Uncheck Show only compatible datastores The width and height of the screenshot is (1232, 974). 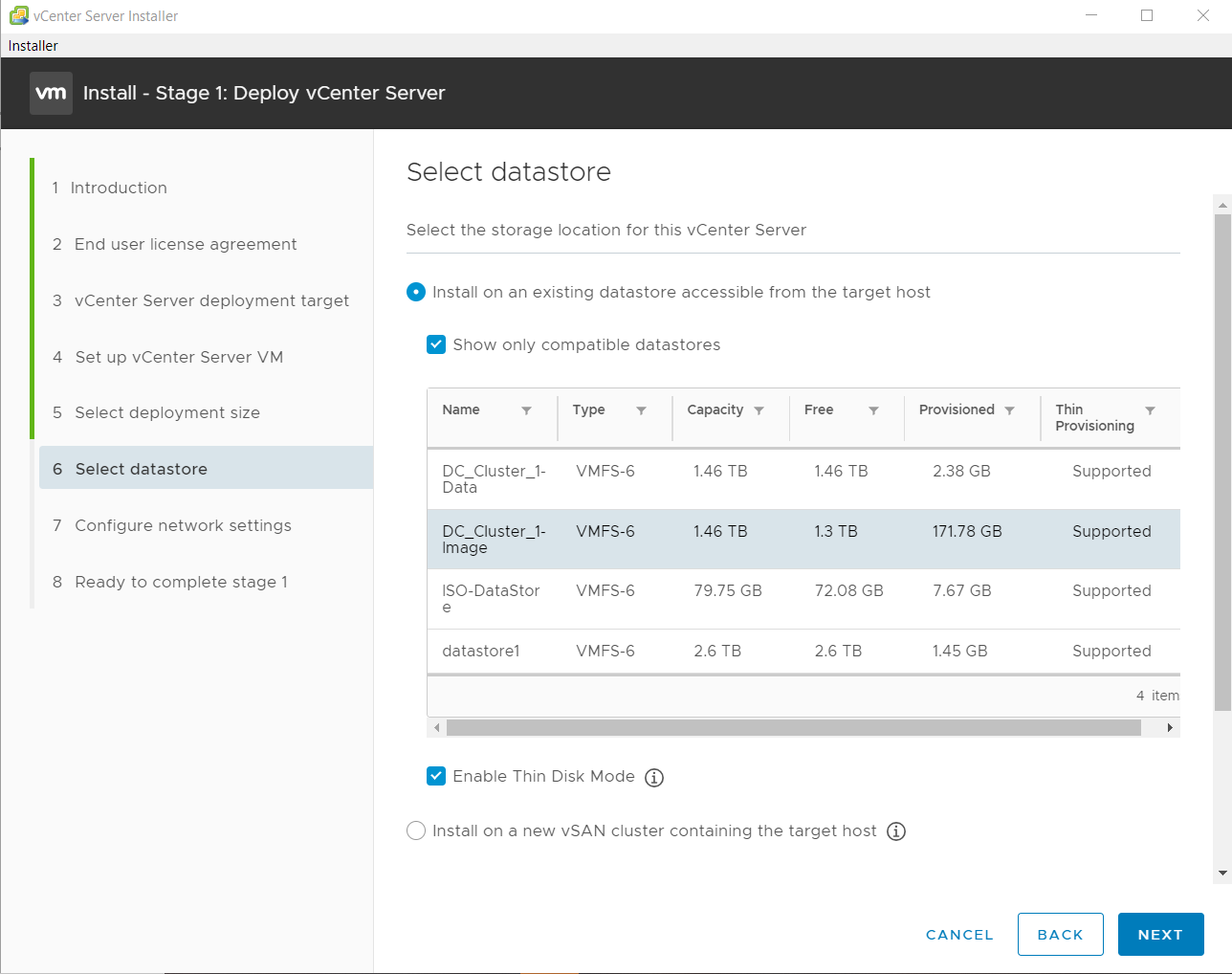[436, 344]
